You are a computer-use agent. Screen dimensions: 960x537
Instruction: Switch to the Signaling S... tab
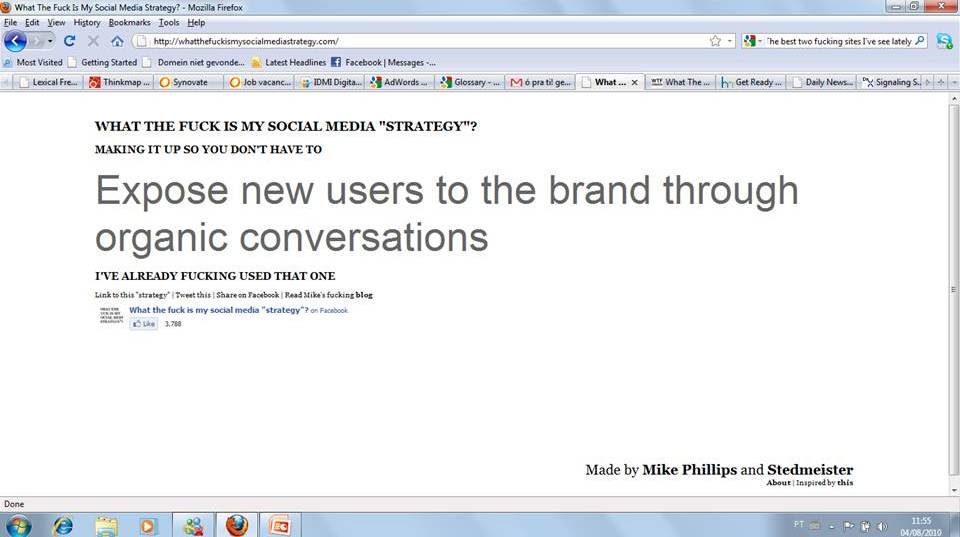[x=891, y=82]
